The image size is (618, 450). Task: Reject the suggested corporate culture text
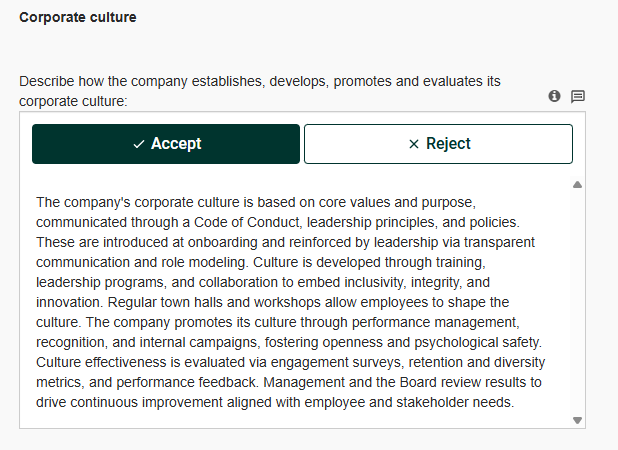point(438,144)
